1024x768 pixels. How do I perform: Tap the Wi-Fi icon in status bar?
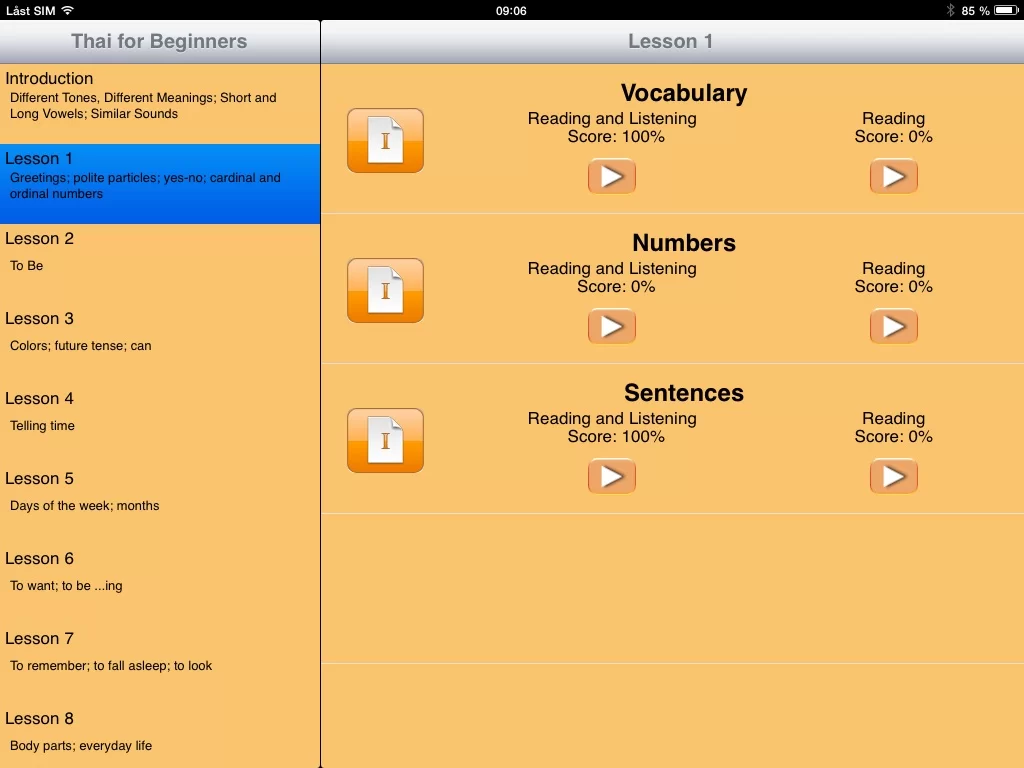67,10
